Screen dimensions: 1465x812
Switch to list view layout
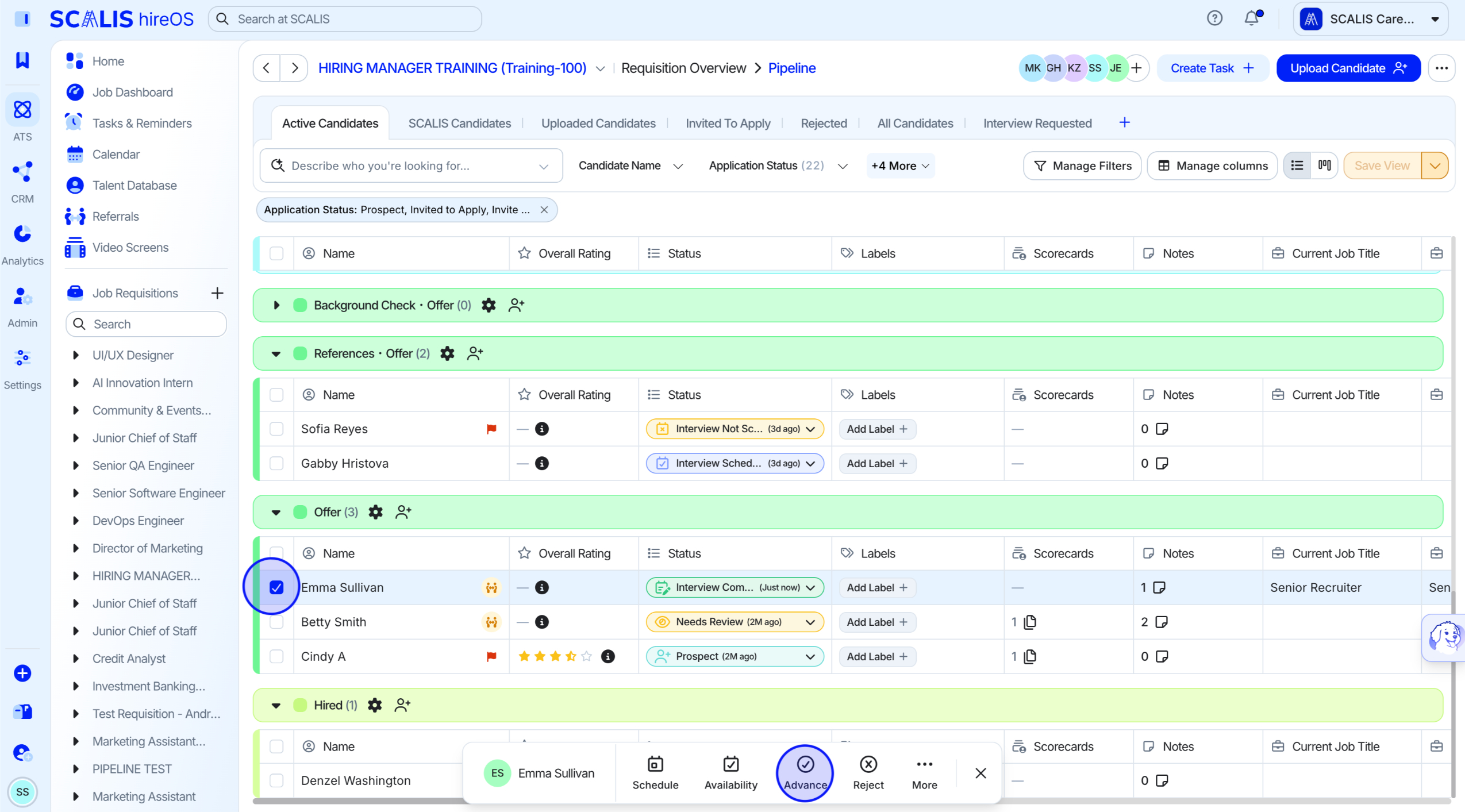1297,166
